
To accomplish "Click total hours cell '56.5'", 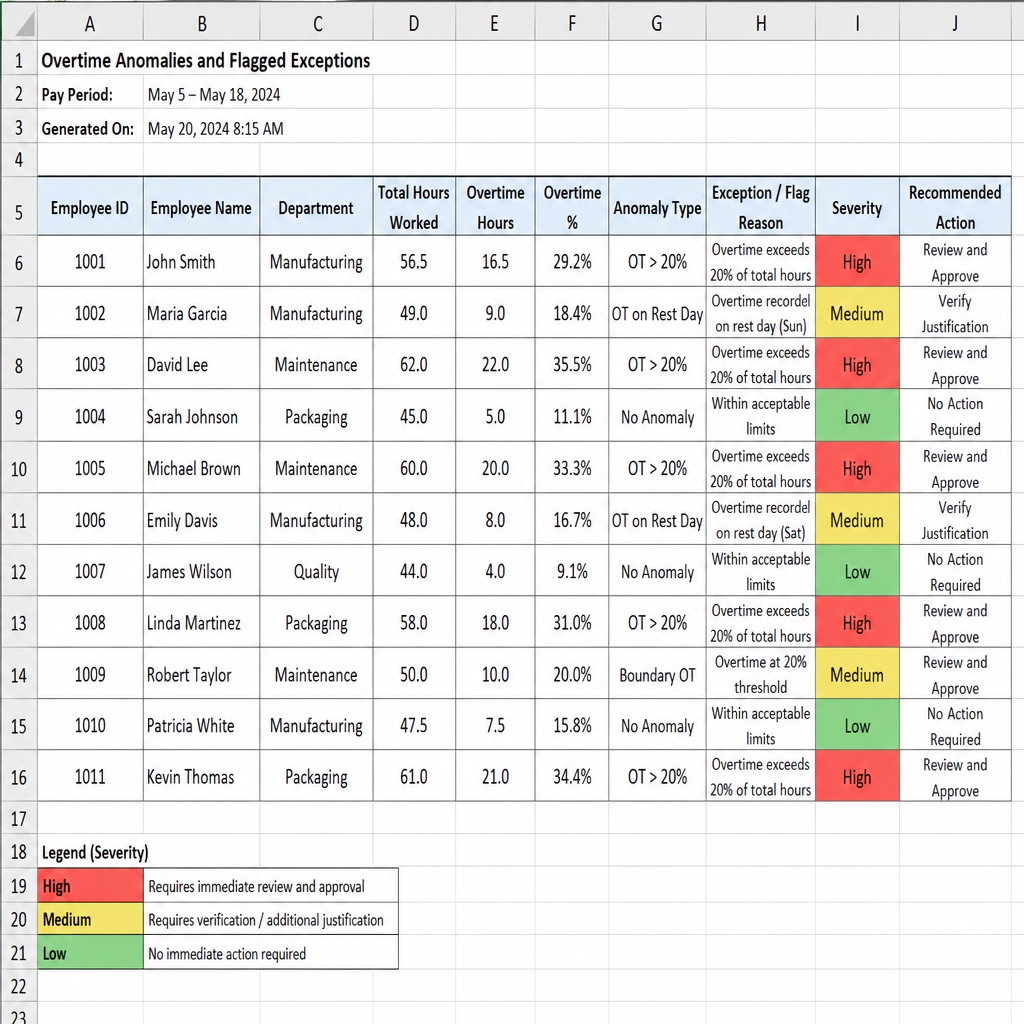I will click(414, 261).
